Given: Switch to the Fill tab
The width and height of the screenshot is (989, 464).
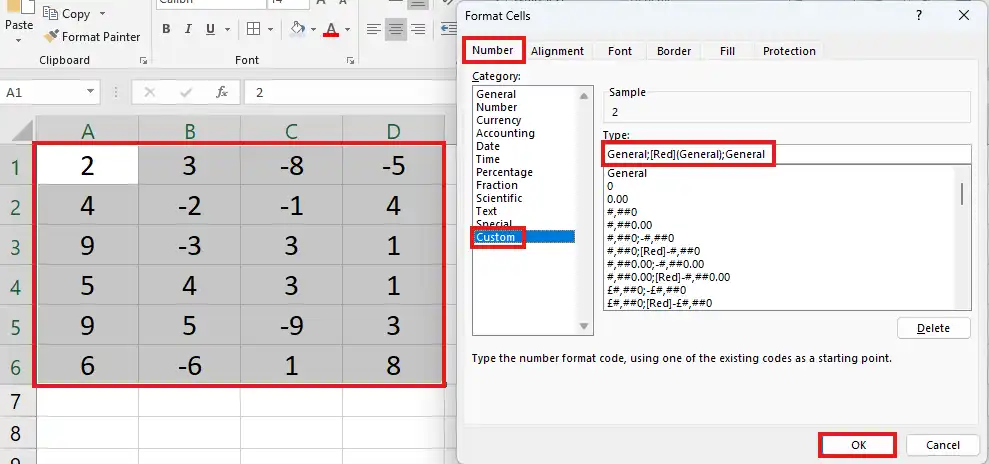Looking at the screenshot, I should pos(727,51).
